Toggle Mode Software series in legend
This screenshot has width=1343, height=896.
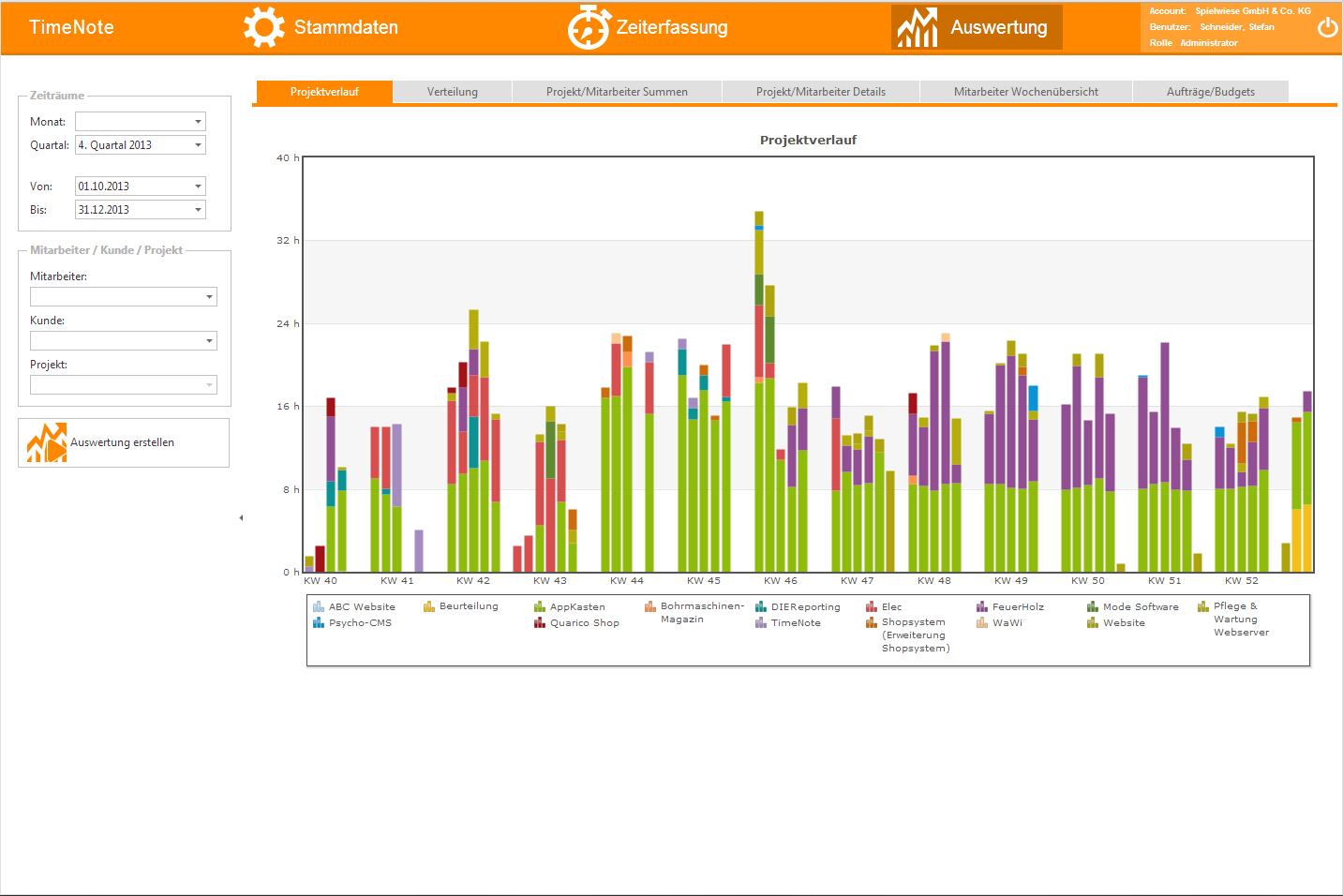[x=1140, y=607]
